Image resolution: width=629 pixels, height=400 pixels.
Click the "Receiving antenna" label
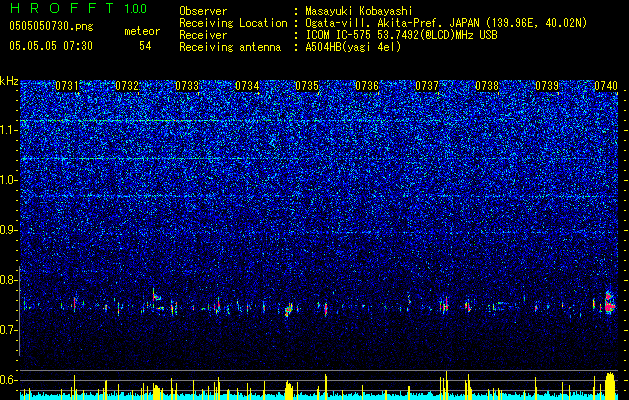[x=230, y=47]
